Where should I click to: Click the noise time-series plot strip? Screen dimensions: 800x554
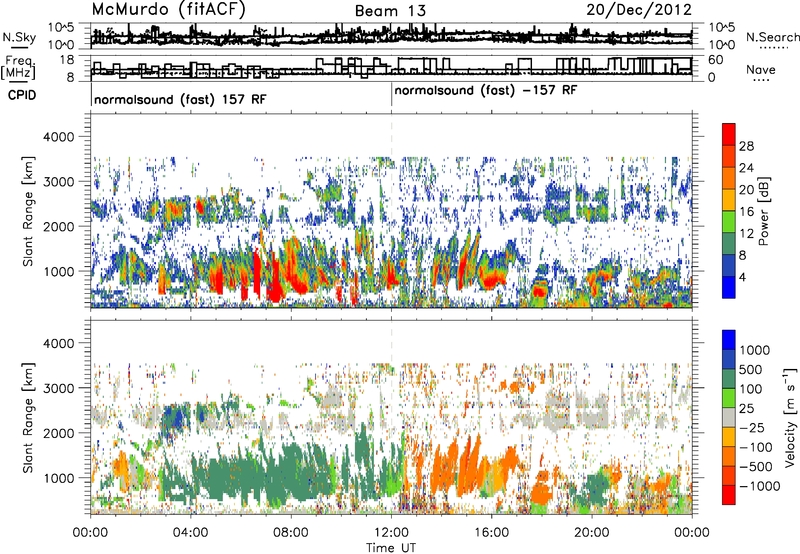pyautogui.click(x=392, y=36)
